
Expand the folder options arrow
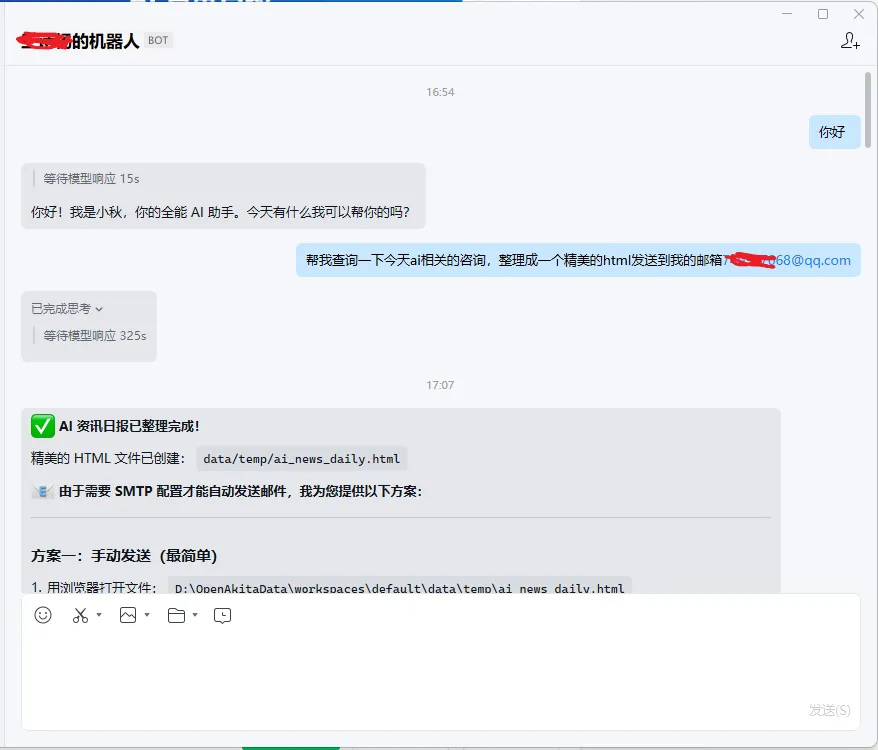(x=195, y=615)
